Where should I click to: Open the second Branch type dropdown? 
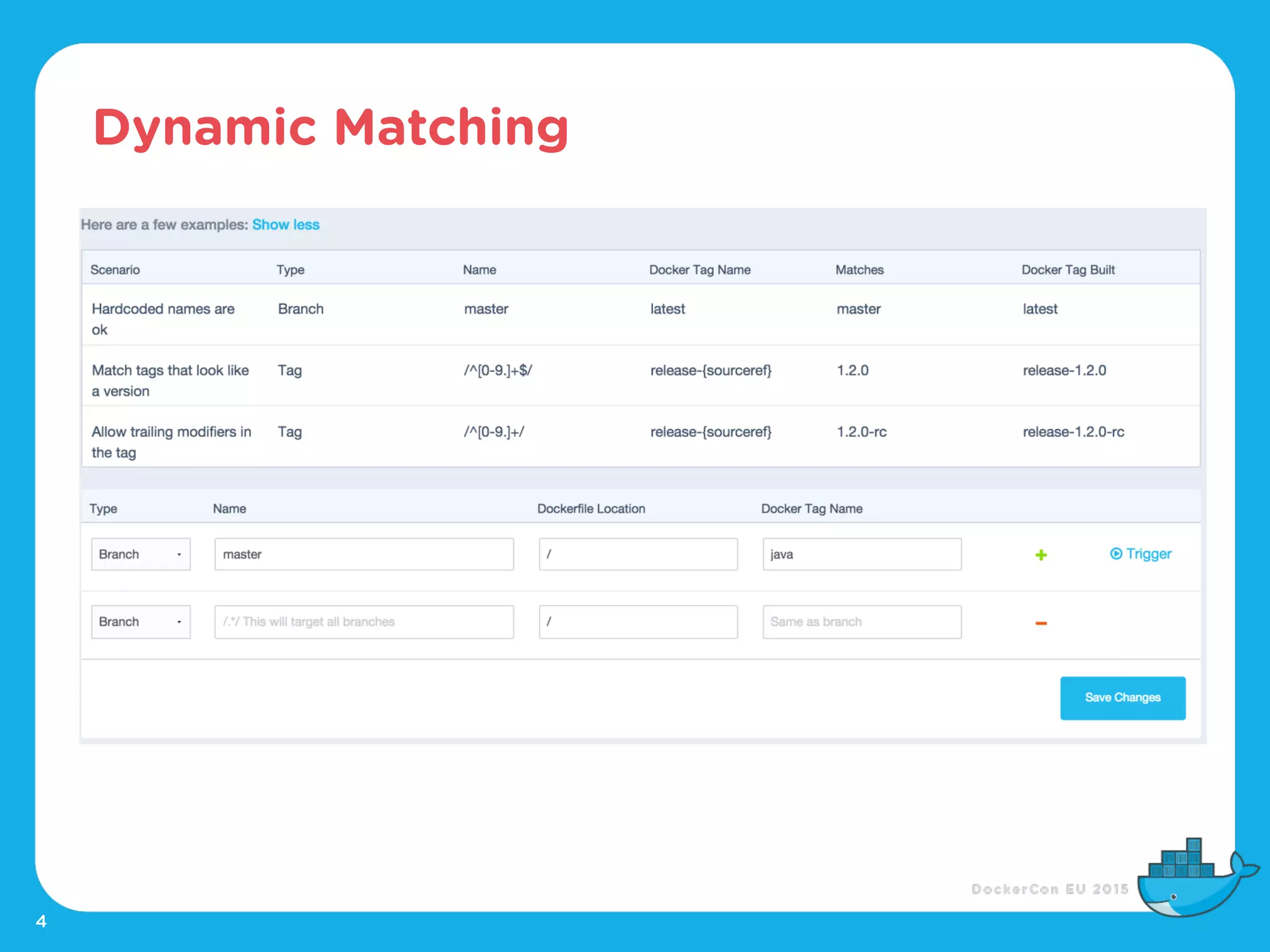coord(141,622)
